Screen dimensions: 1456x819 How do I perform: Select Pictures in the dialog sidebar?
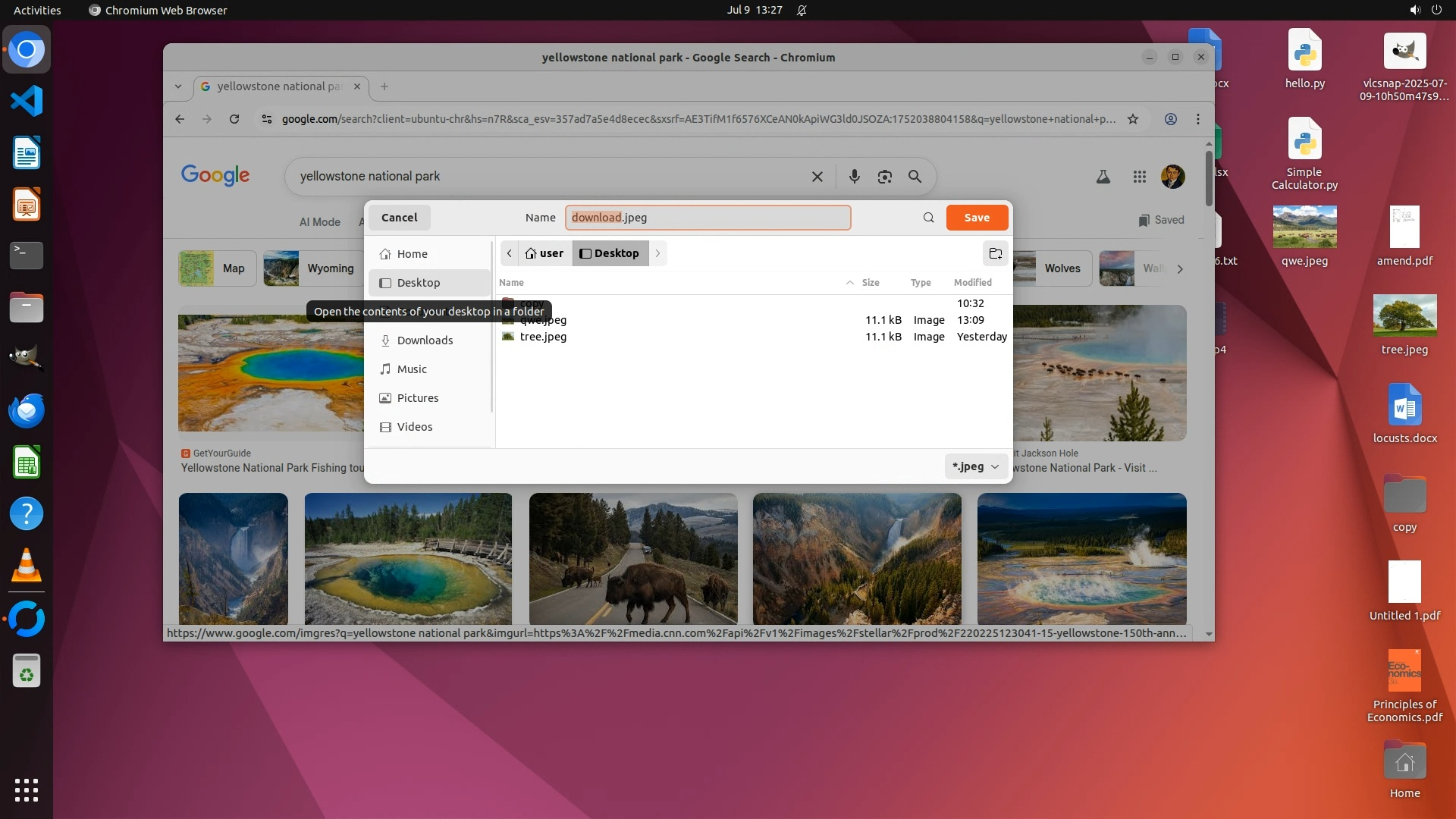[418, 398]
